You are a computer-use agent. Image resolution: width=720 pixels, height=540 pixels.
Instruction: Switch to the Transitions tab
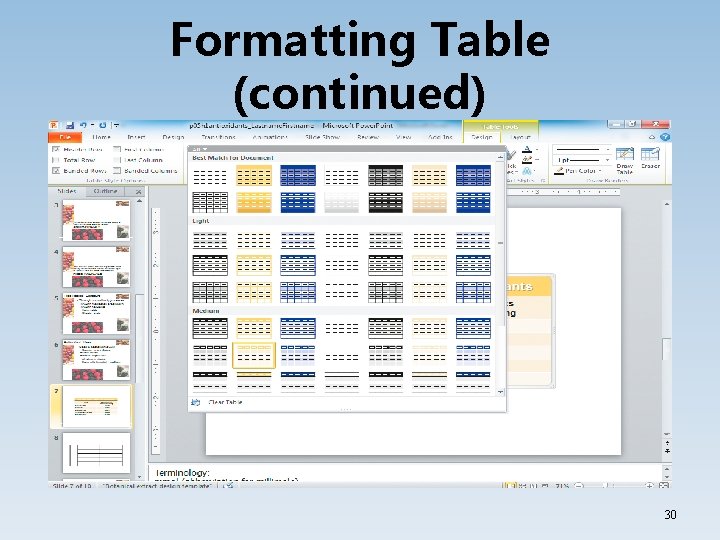coord(218,137)
